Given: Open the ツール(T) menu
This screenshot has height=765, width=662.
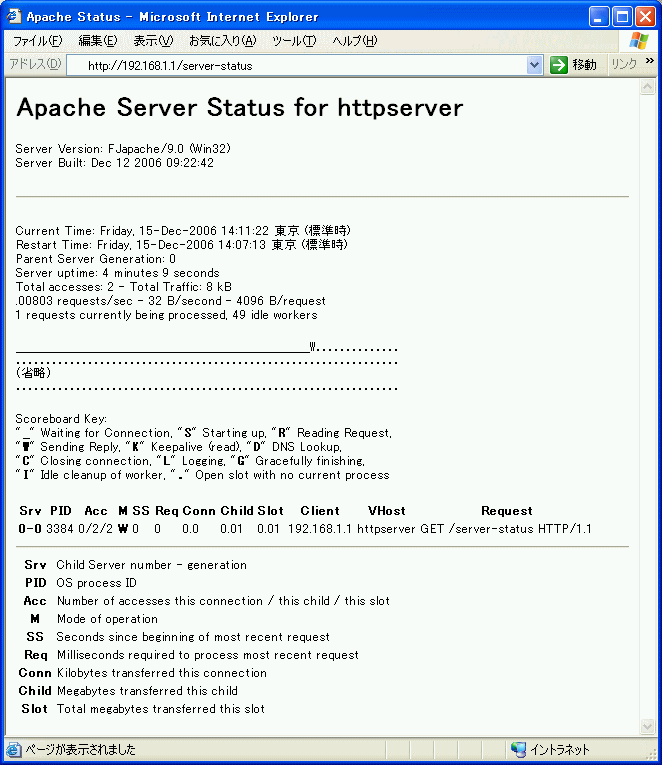Looking at the screenshot, I should (x=294, y=41).
